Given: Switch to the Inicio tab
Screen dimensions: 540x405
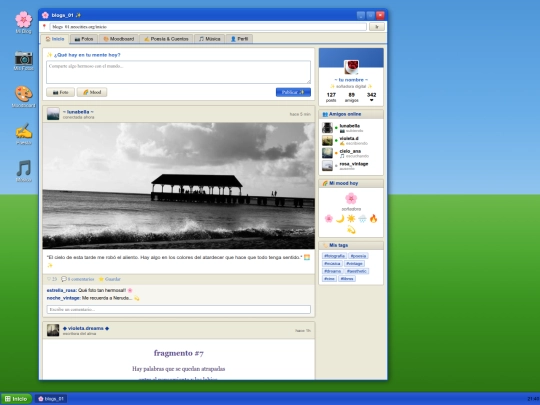Looking at the screenshot, I should pyautogui.click(x=55, y=39).
